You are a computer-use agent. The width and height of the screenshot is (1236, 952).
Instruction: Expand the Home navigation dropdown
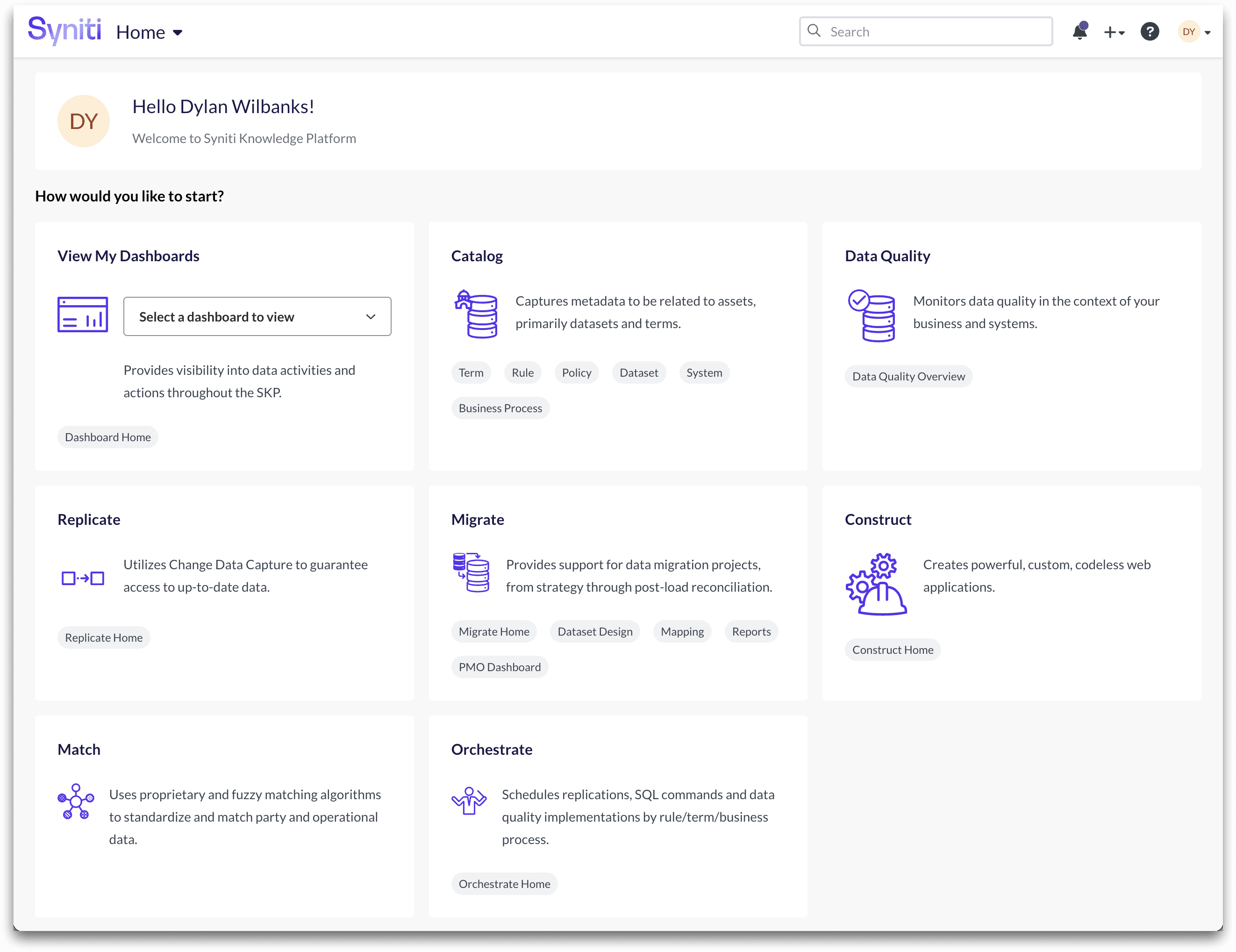point(150,32)
